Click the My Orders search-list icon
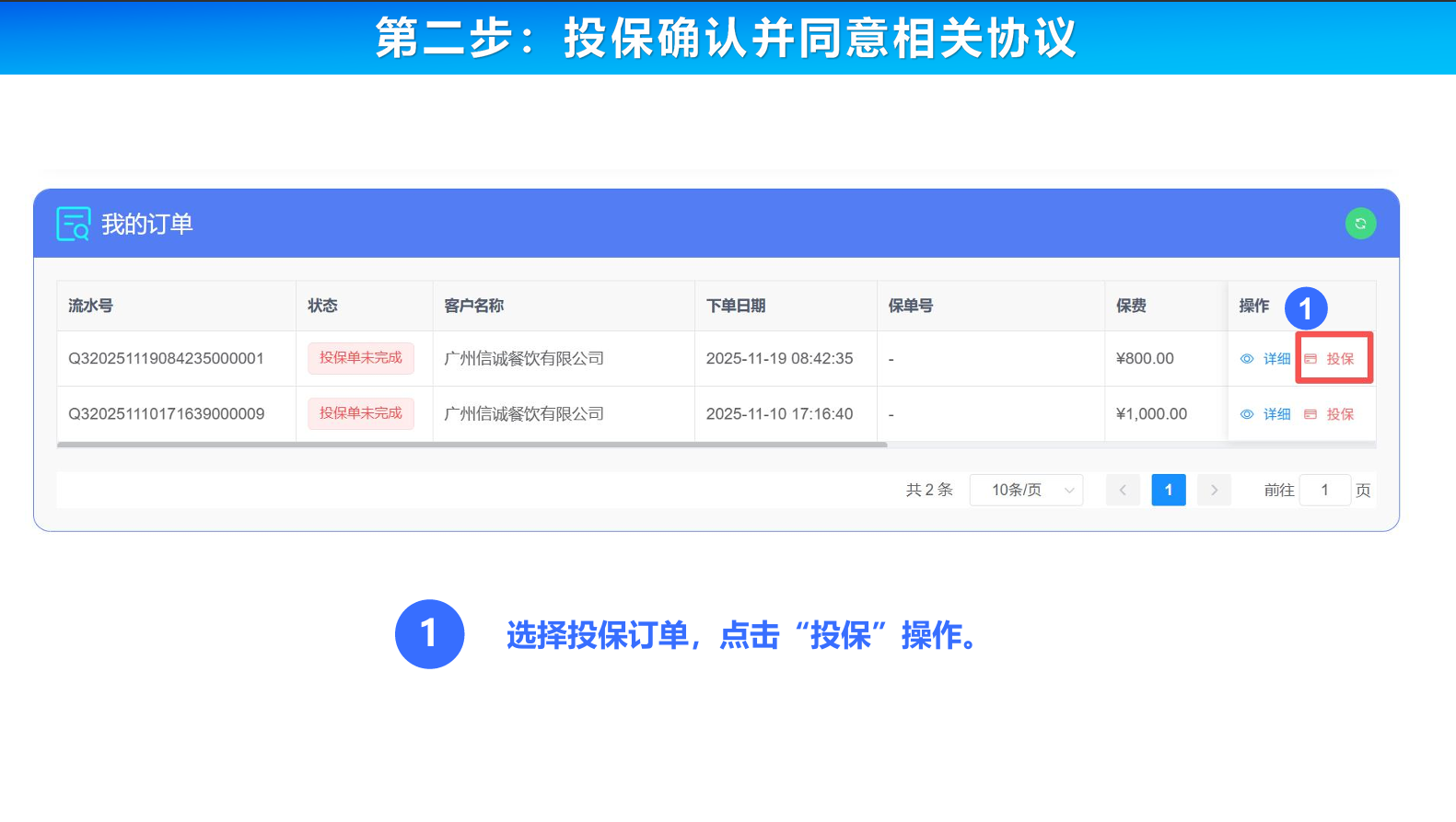1456x822 pixels. (x=73, y=224)
